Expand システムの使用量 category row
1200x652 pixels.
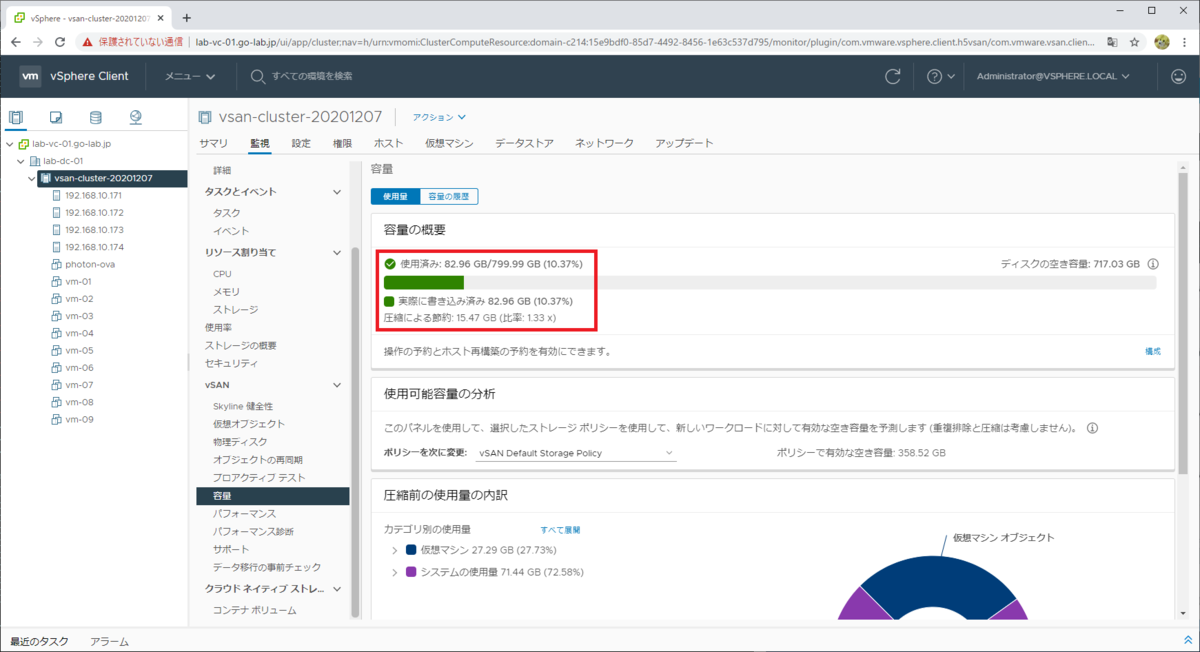tap(394, 572)
